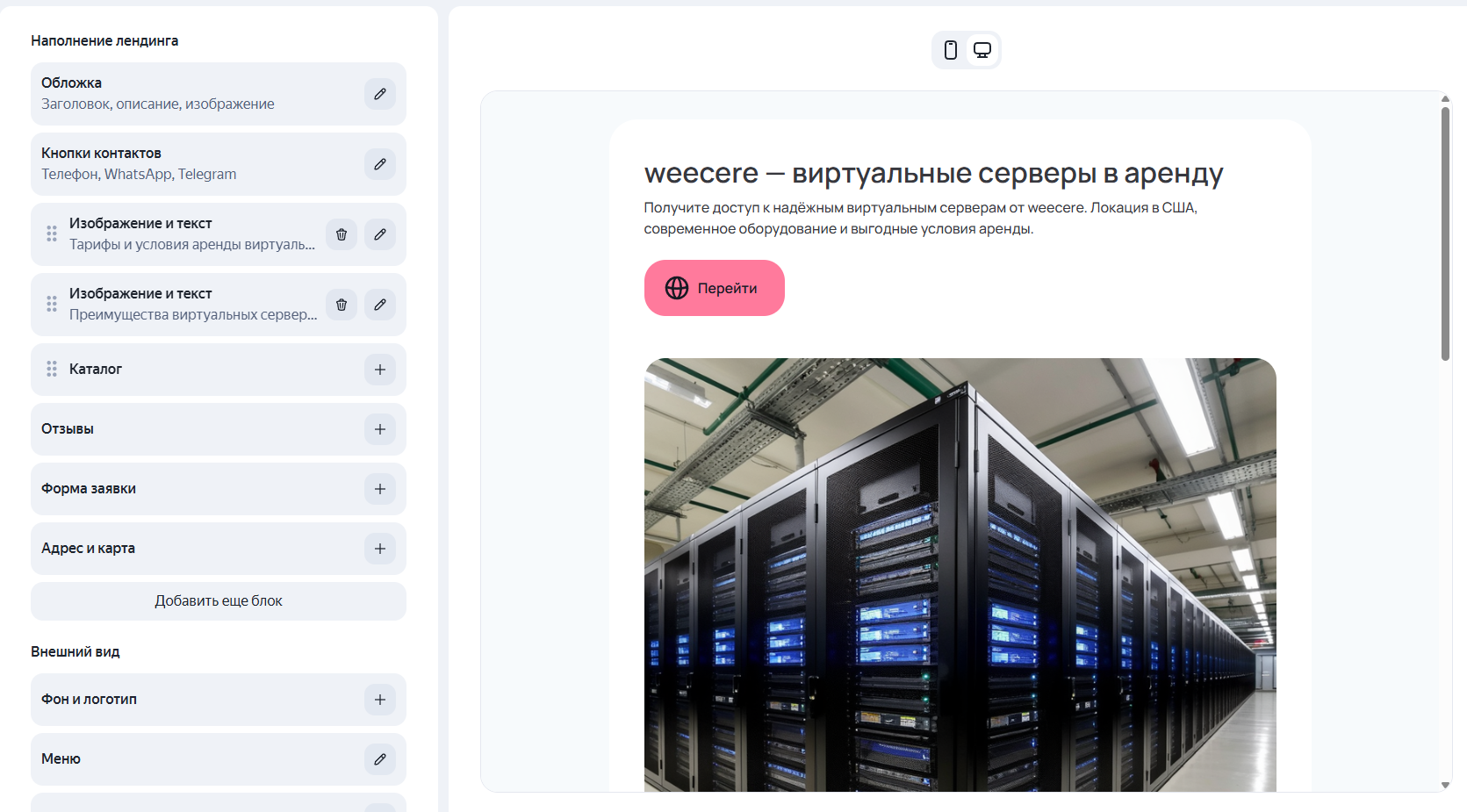Select the Меню label
The image size is (1467, 812).
(x=61, y=759)
